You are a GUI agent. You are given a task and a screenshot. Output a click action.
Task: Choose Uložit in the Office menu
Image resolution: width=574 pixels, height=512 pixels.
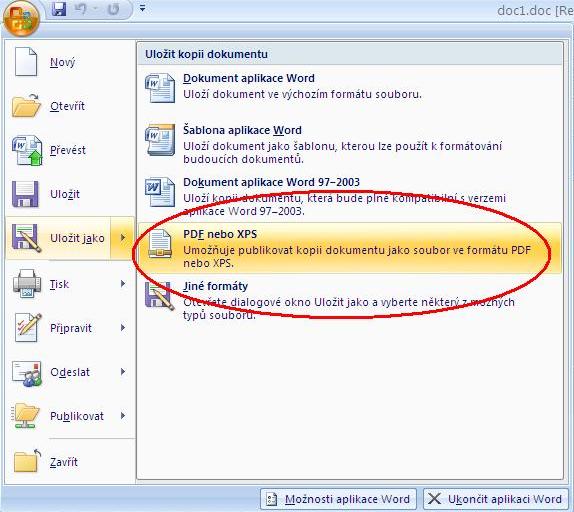click(x=70, y=194)
